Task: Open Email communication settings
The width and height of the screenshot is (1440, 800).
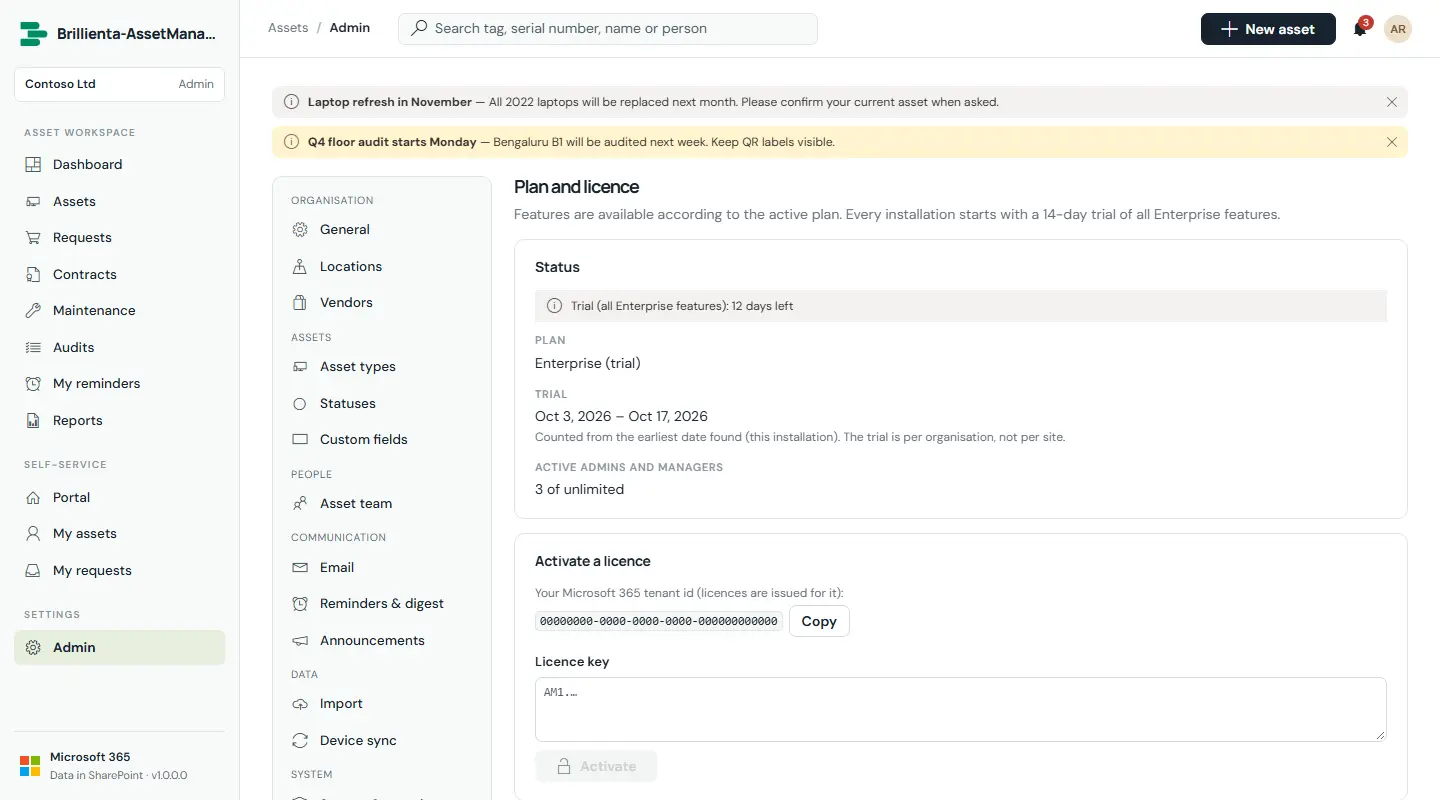Action: point(381,567)
